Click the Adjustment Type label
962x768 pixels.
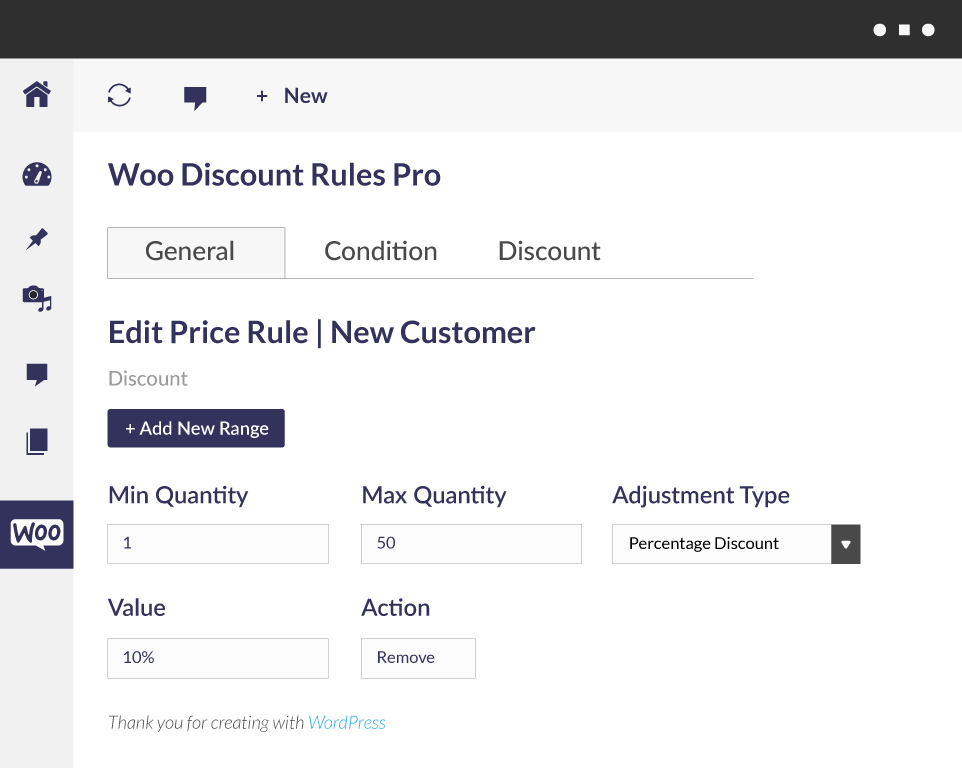coord(701,495)
